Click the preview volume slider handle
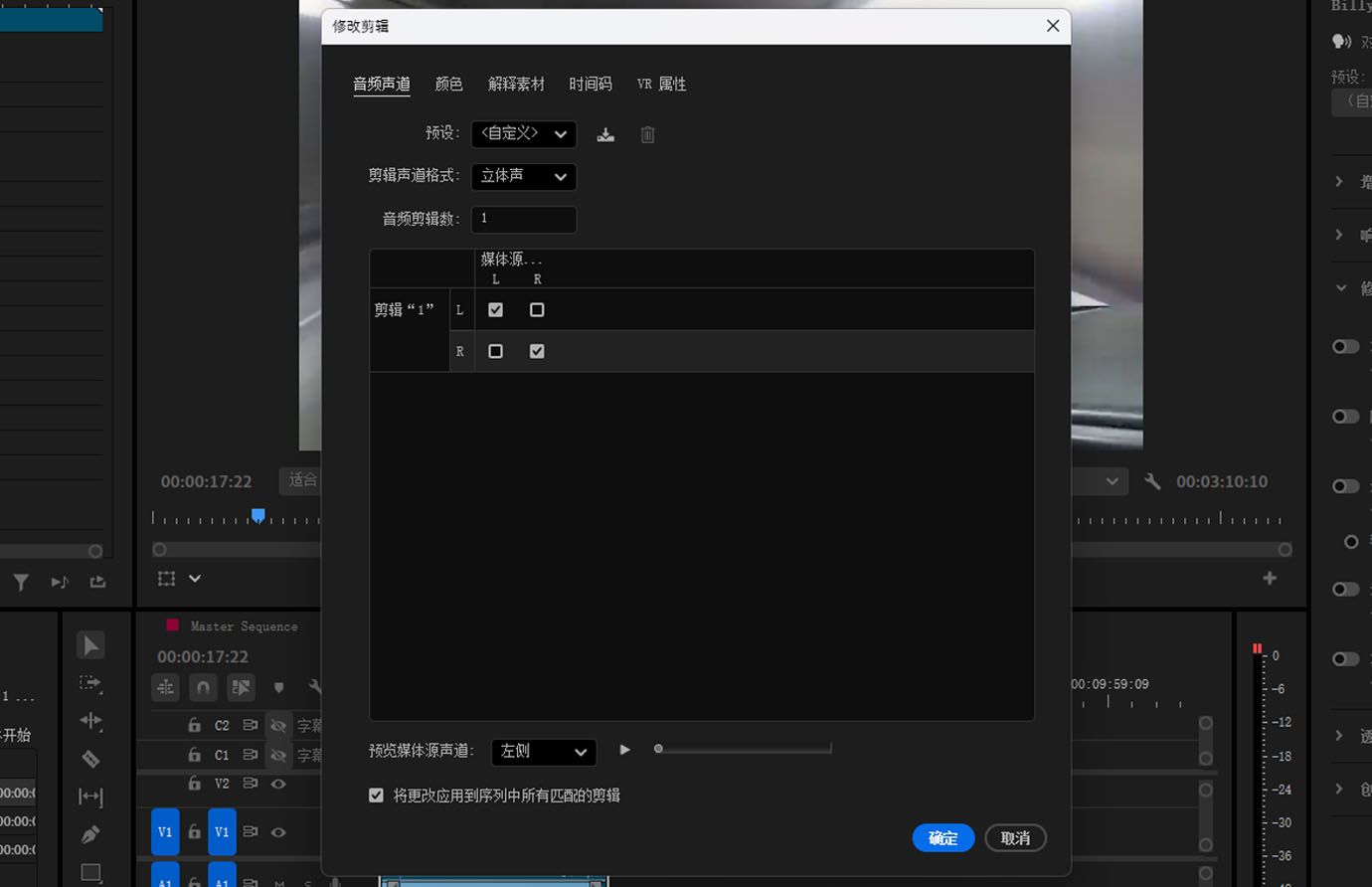 pyautogui.click(x=657, y=748)
